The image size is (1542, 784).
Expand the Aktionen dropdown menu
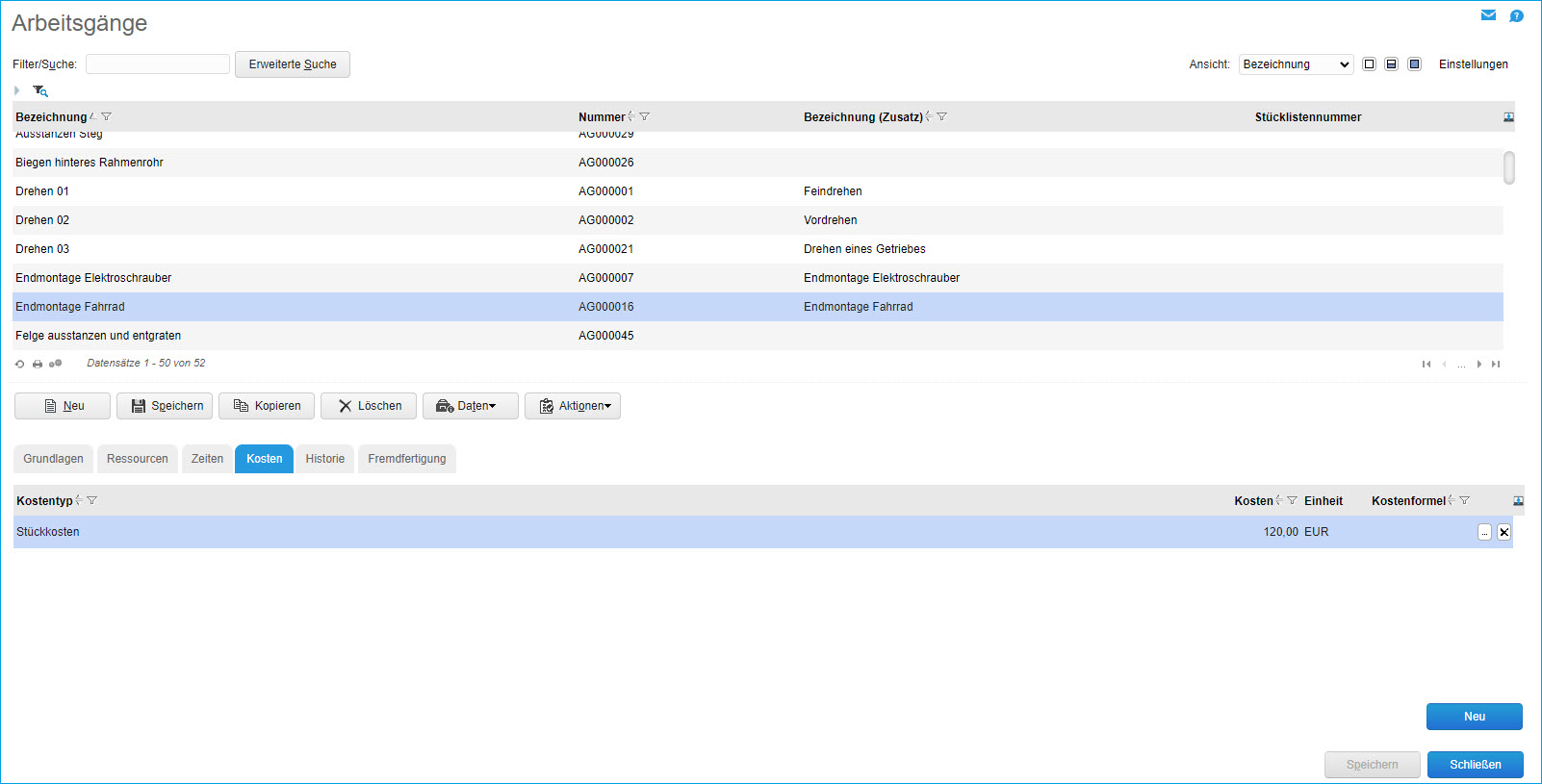[573, 406]
